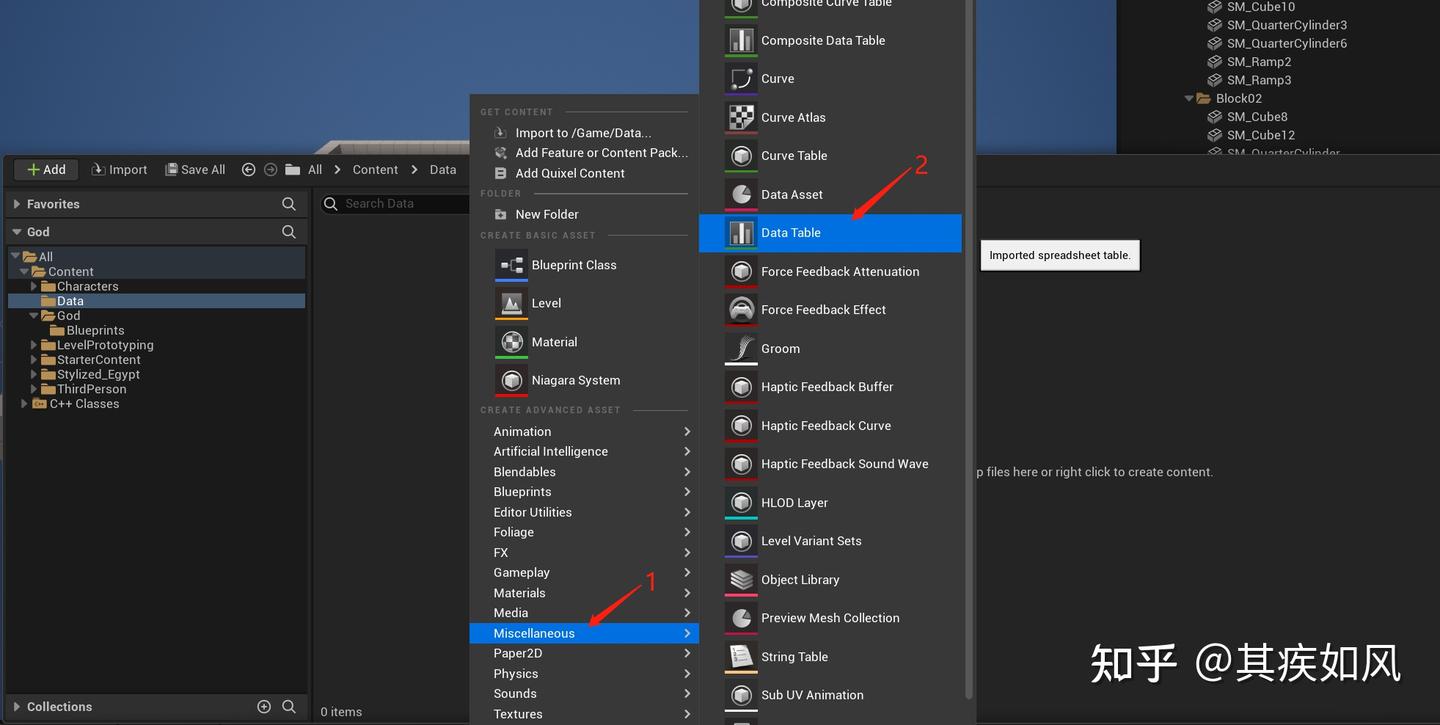Expand the Favorites section

tap(17, 204)
